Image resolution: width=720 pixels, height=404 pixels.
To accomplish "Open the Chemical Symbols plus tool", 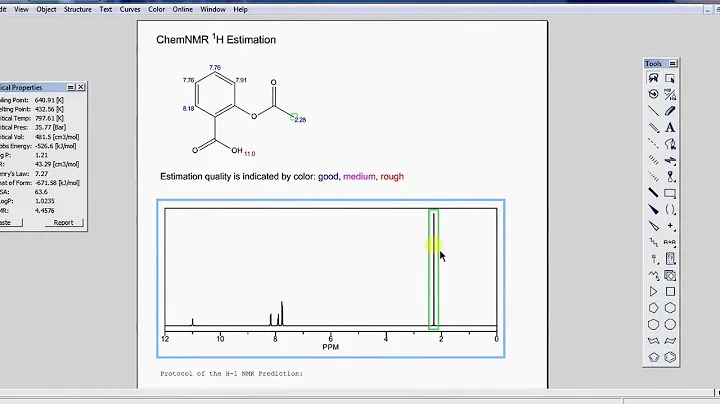I will coord(670,226).
